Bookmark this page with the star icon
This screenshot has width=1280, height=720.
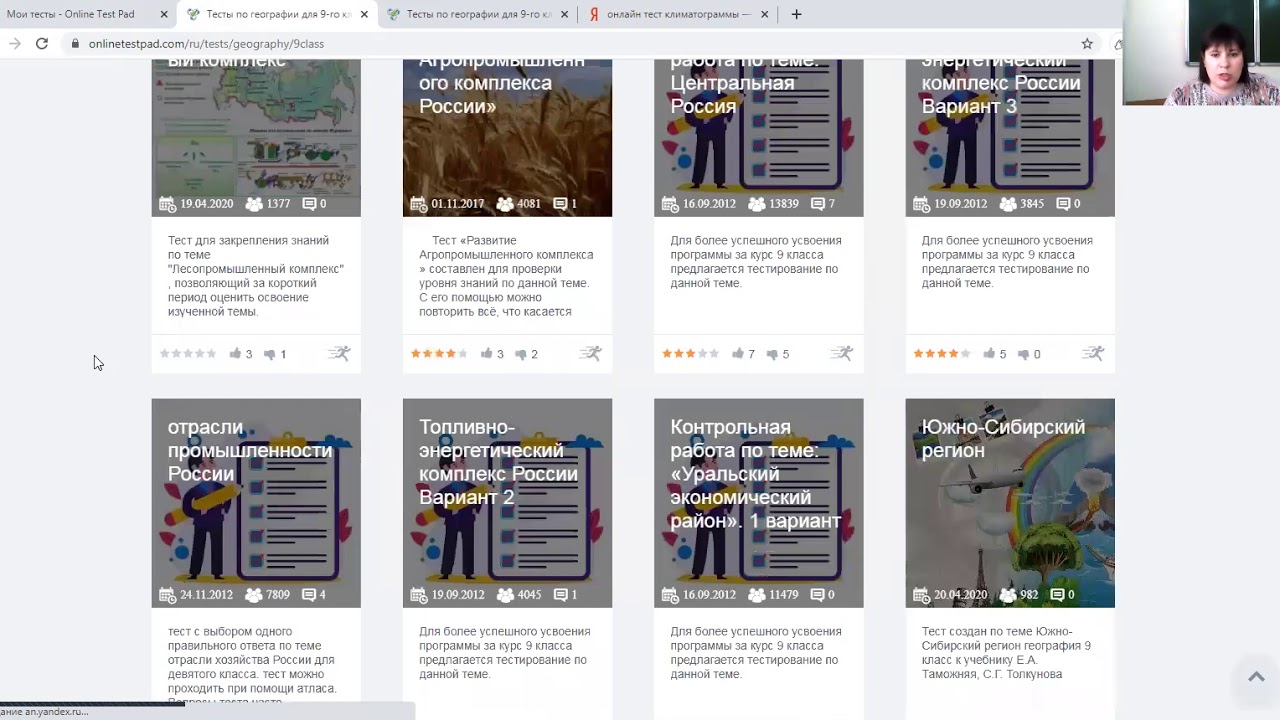pos(1087,44)
